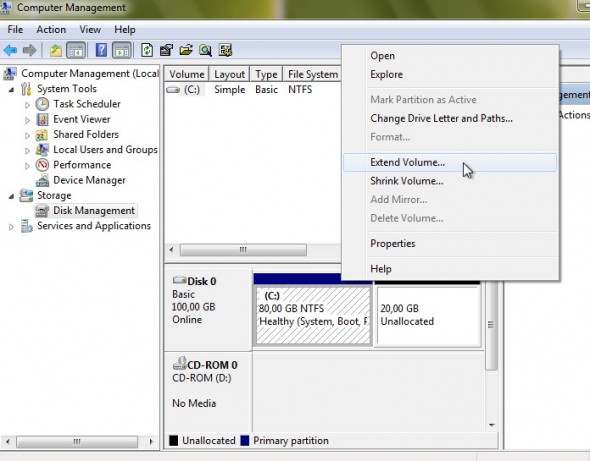Click the Refresh toolbar icon
The width and height of the screenshot is (590, 461).
pyautogui.click(x=147, y=50)
